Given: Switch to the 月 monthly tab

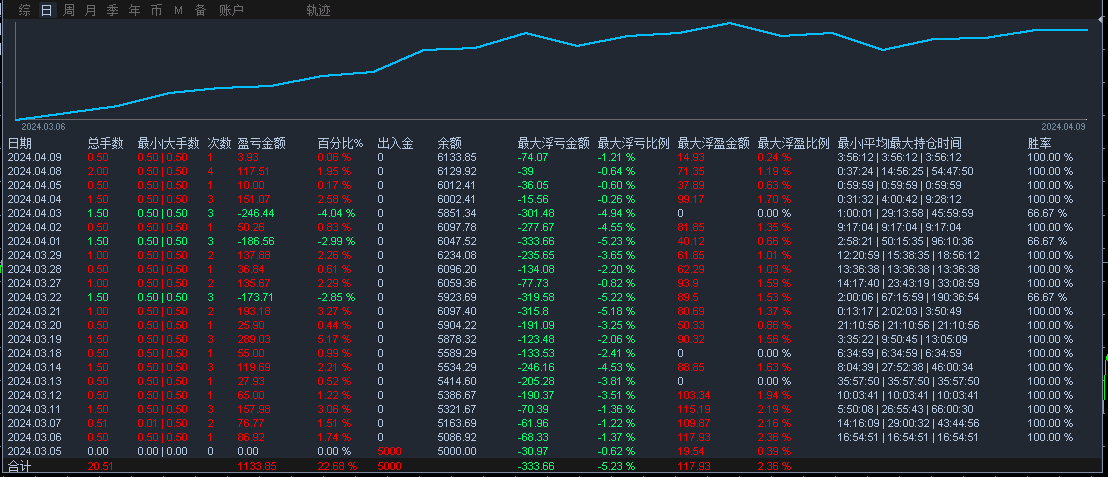Looking at the screenshot, I should (x=90, y=10).
